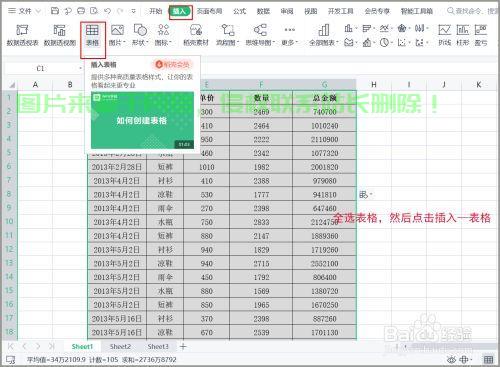
Task: Insert a scatter chart from small icons
Action: pyautogui.click(x=403, y=43)
